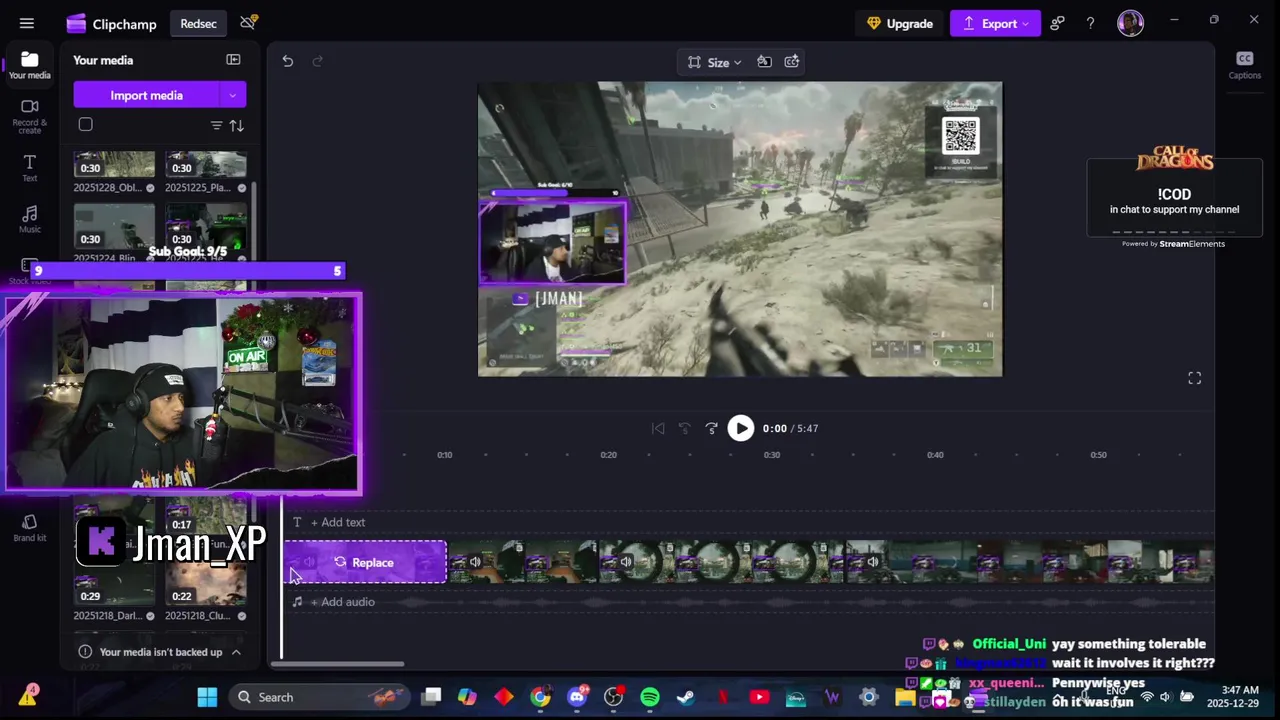
Task: Open the Size dropdown
Action: pos(715,62)
